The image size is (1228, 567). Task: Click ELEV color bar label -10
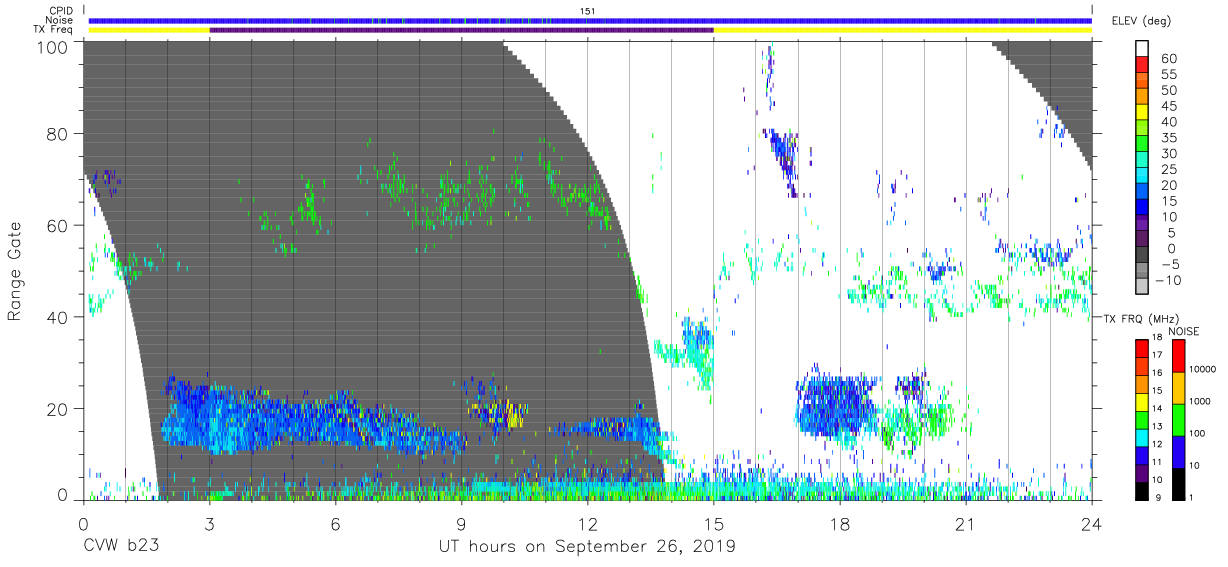[1168, 281]
